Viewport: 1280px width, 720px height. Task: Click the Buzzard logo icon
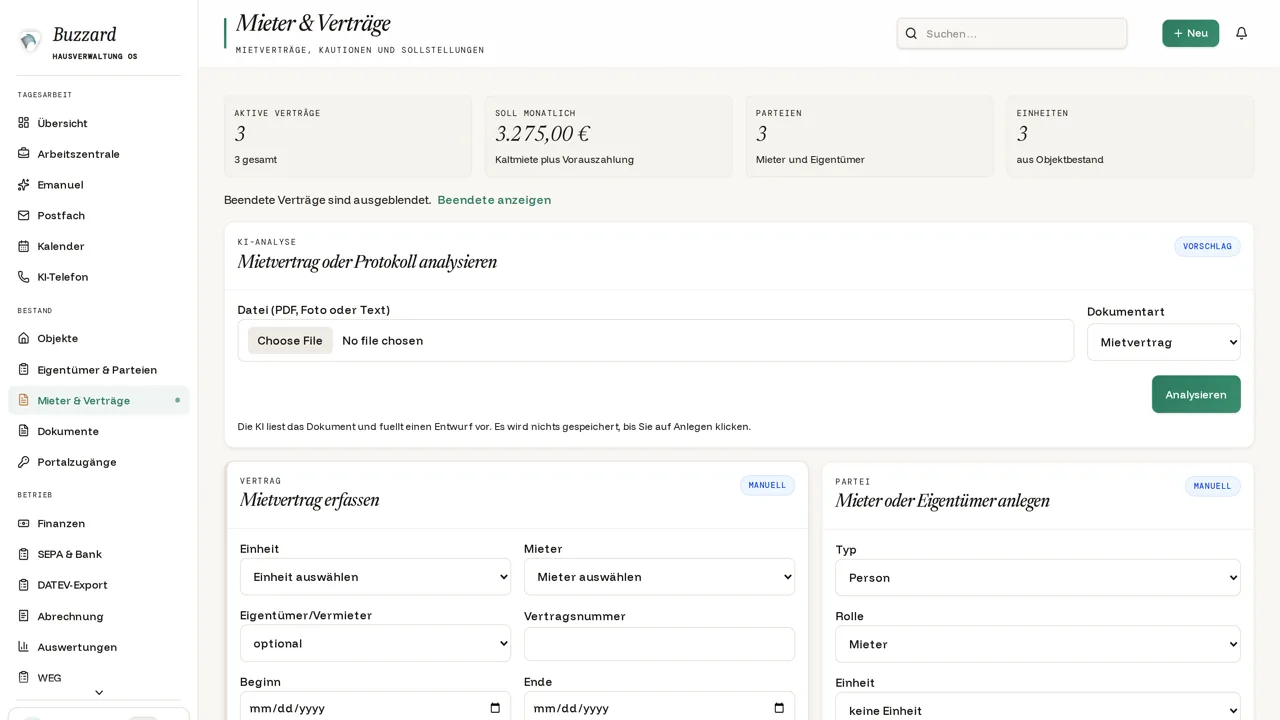click(x=30, y=40)
